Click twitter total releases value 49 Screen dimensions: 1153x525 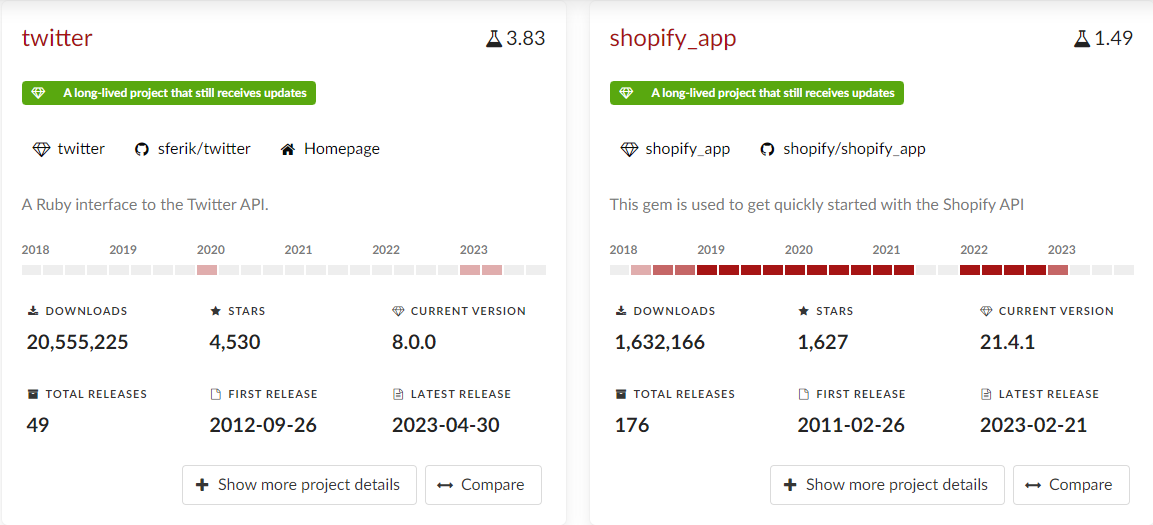[38, 425]
